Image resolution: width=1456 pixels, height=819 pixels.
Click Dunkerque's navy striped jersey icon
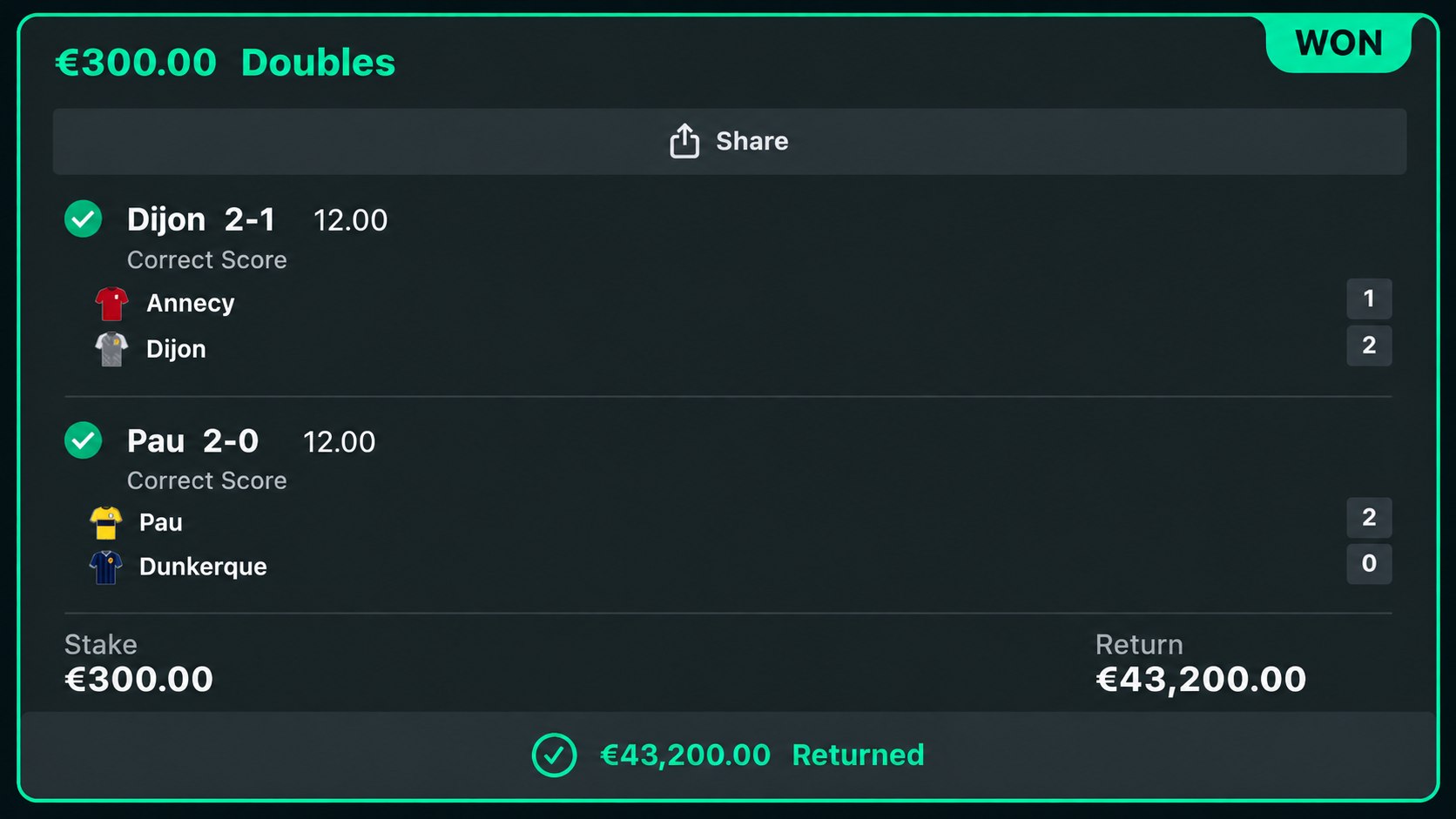(x=105, y=567)
